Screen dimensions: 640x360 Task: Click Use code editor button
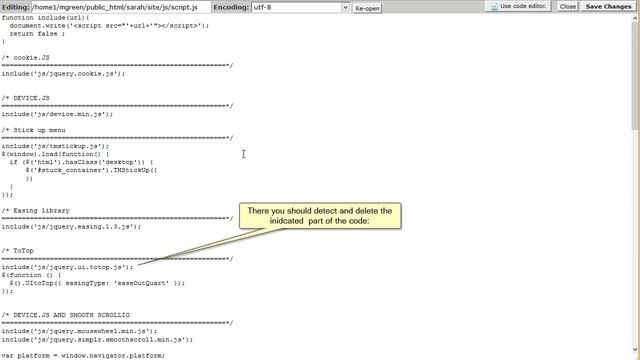coord(518,7)
